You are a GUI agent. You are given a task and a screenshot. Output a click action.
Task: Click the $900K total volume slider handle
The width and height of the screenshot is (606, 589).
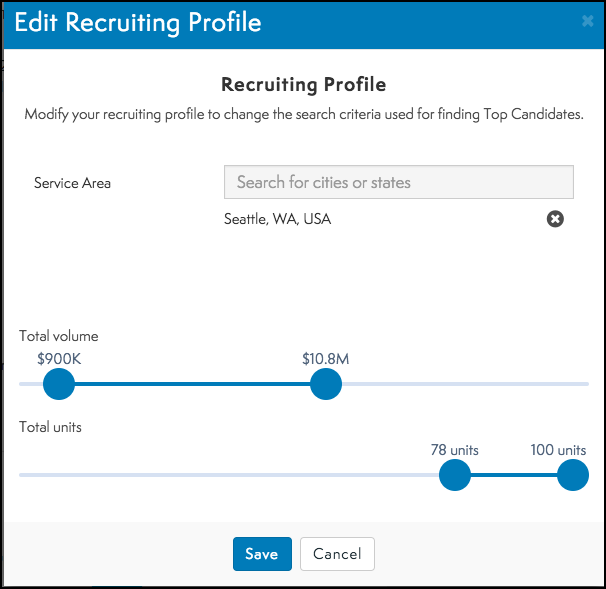[x=59, y=384]
